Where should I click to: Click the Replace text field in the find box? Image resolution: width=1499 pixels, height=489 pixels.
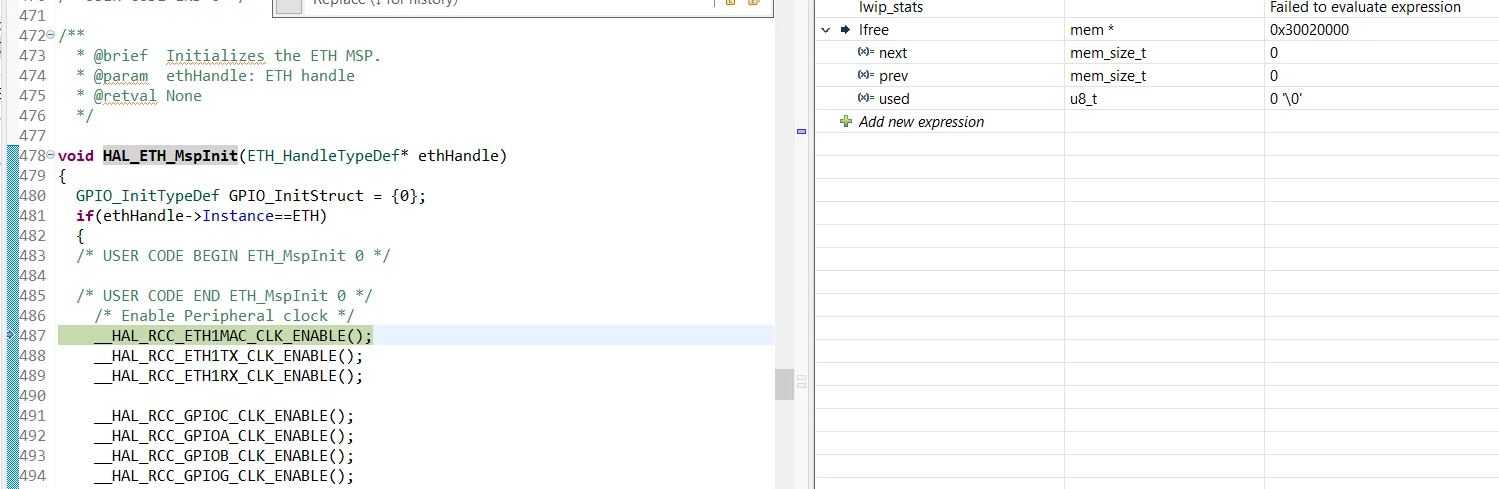click(x=510, y=5)
